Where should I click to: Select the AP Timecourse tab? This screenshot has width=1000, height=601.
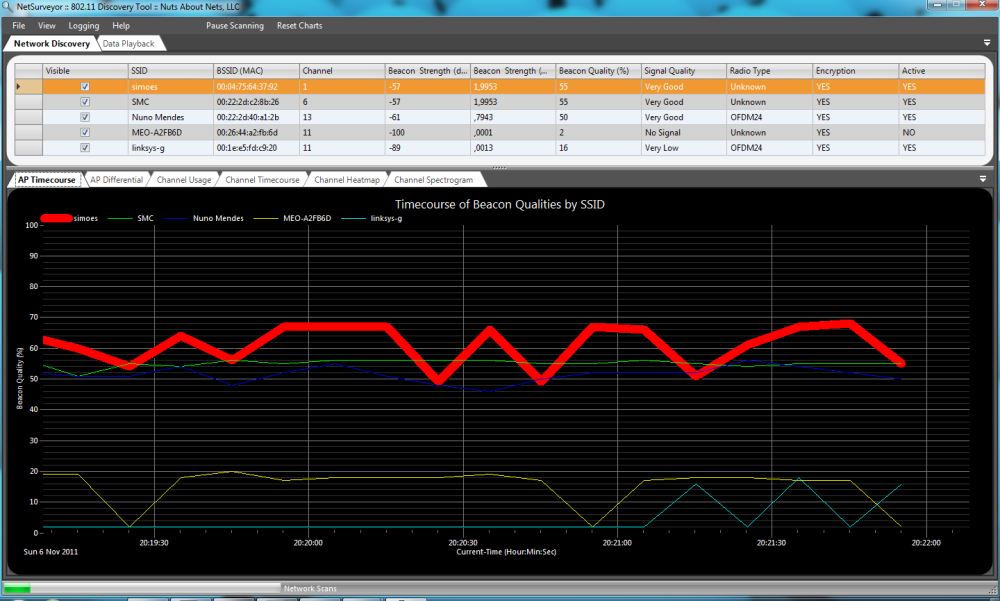(47, 180)
